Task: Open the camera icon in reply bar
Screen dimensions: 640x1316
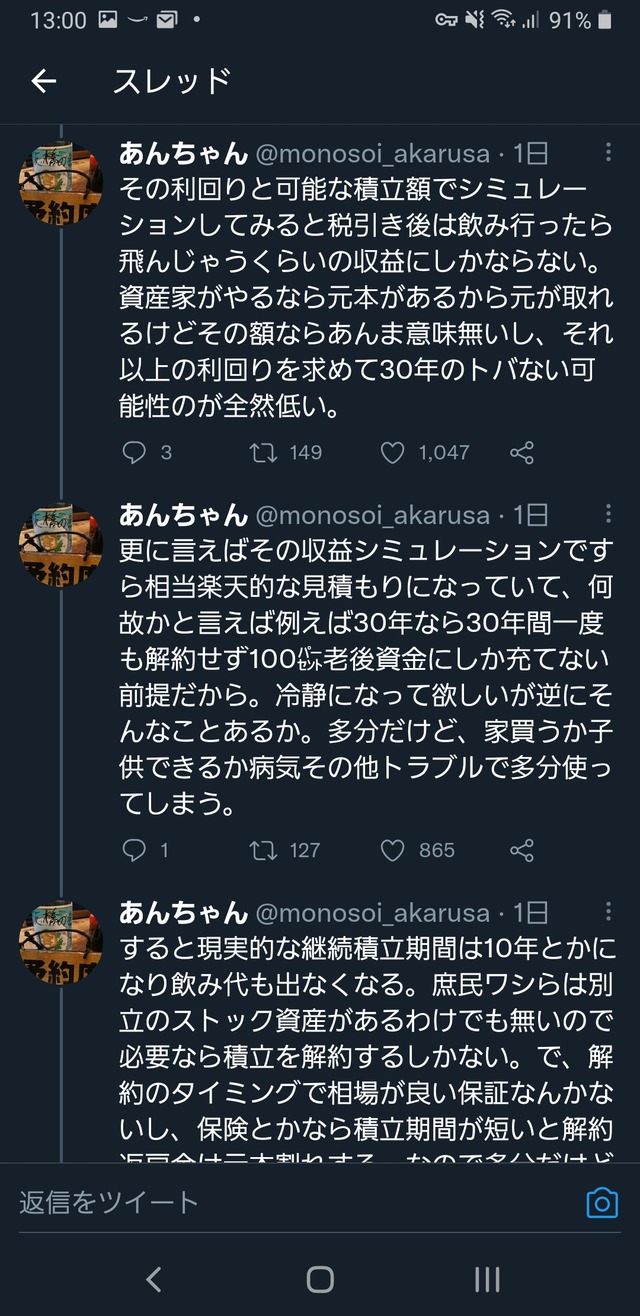Action: pyautogui.click(x=601, y=1202)
